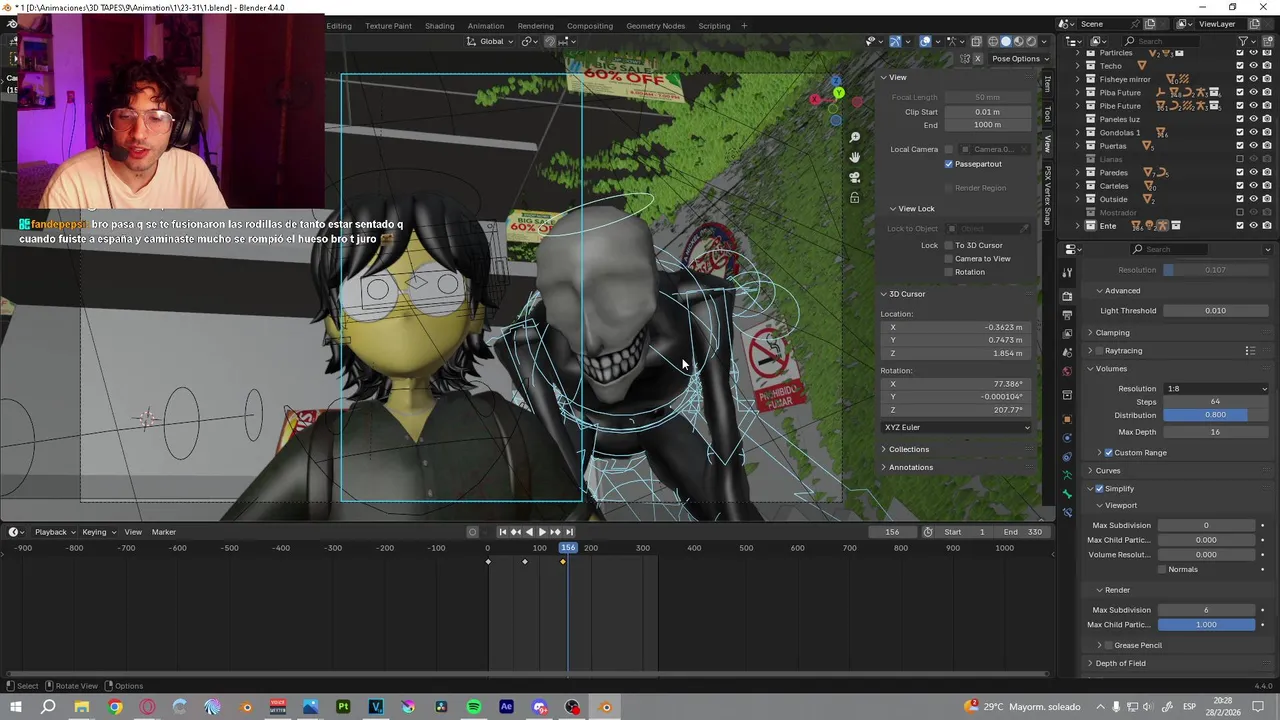The image size is (1280, 720).
Task: Jump to timeline start frame
Action: pos(502,532)
